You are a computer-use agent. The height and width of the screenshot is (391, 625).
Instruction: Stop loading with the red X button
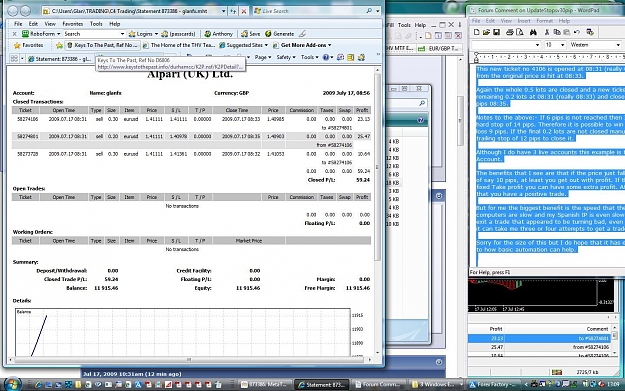[x=244, y=11]
